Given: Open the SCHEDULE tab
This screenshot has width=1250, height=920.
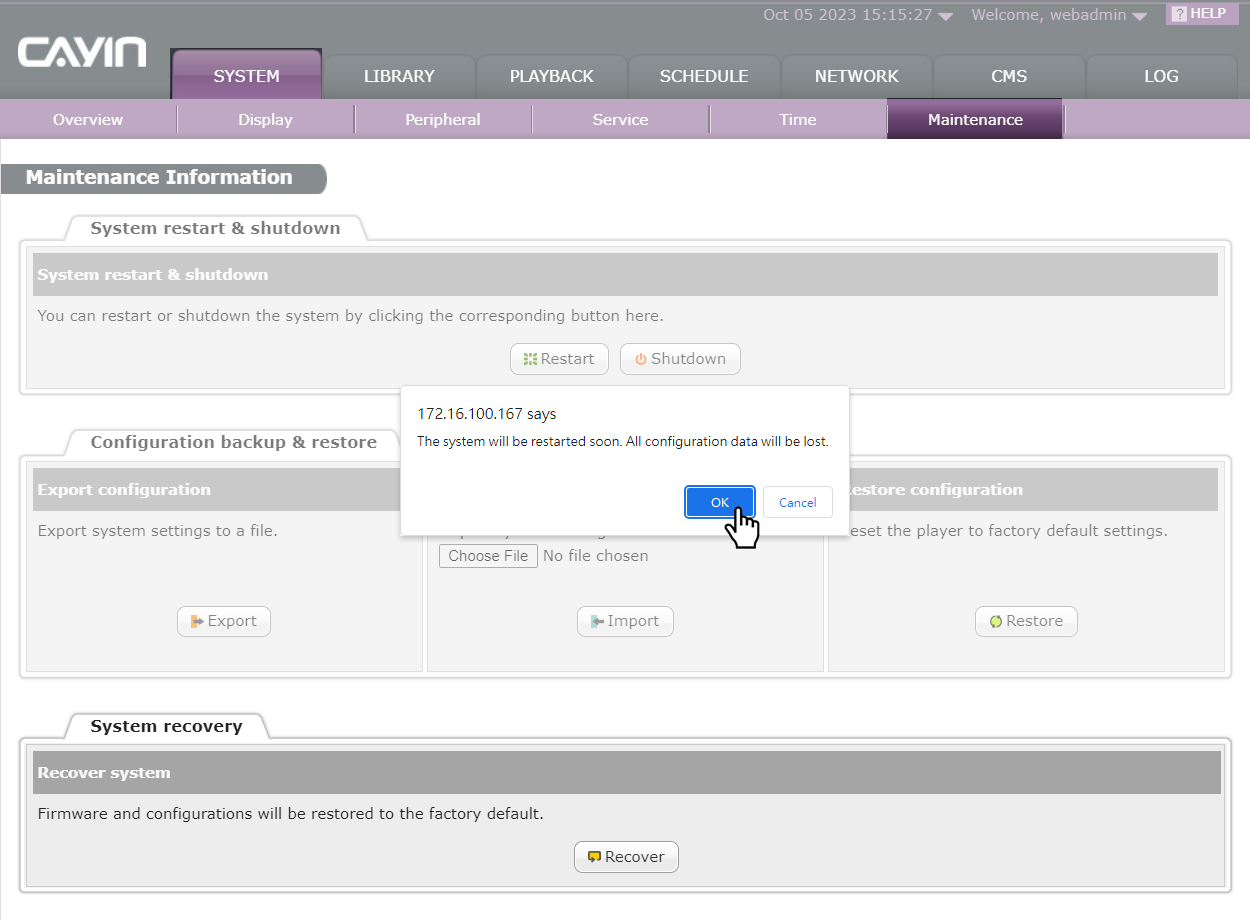Looking at the screenshot, I should [x=704, y=76].
